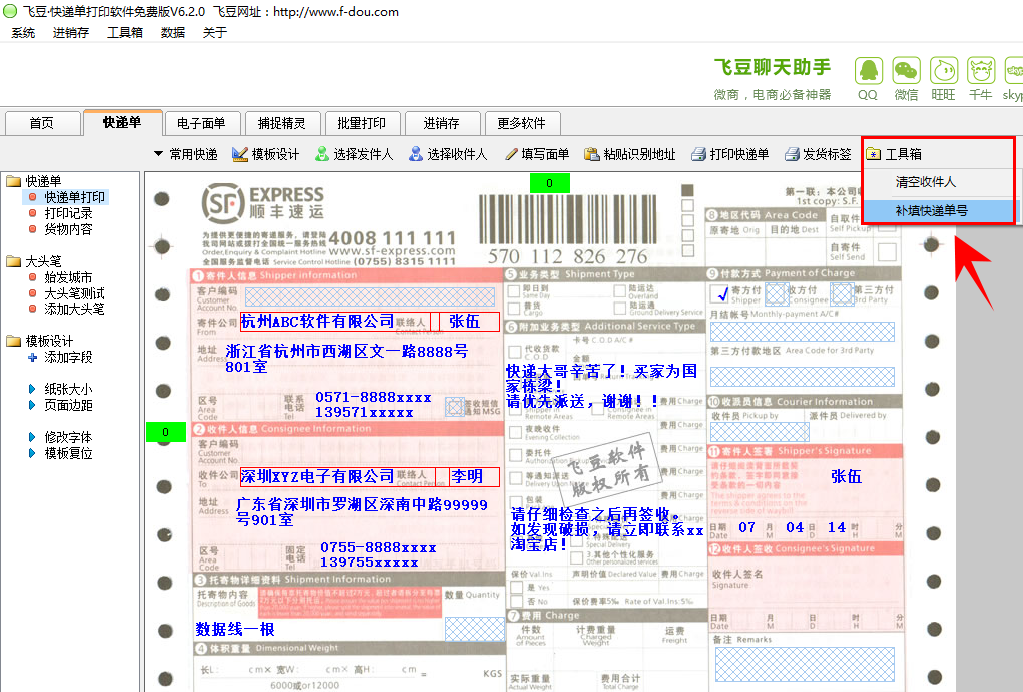The height and width of the screenshot is (692, 1023).
Task: Click the goods description 数据线一根
Action: [x=235, y=629]
